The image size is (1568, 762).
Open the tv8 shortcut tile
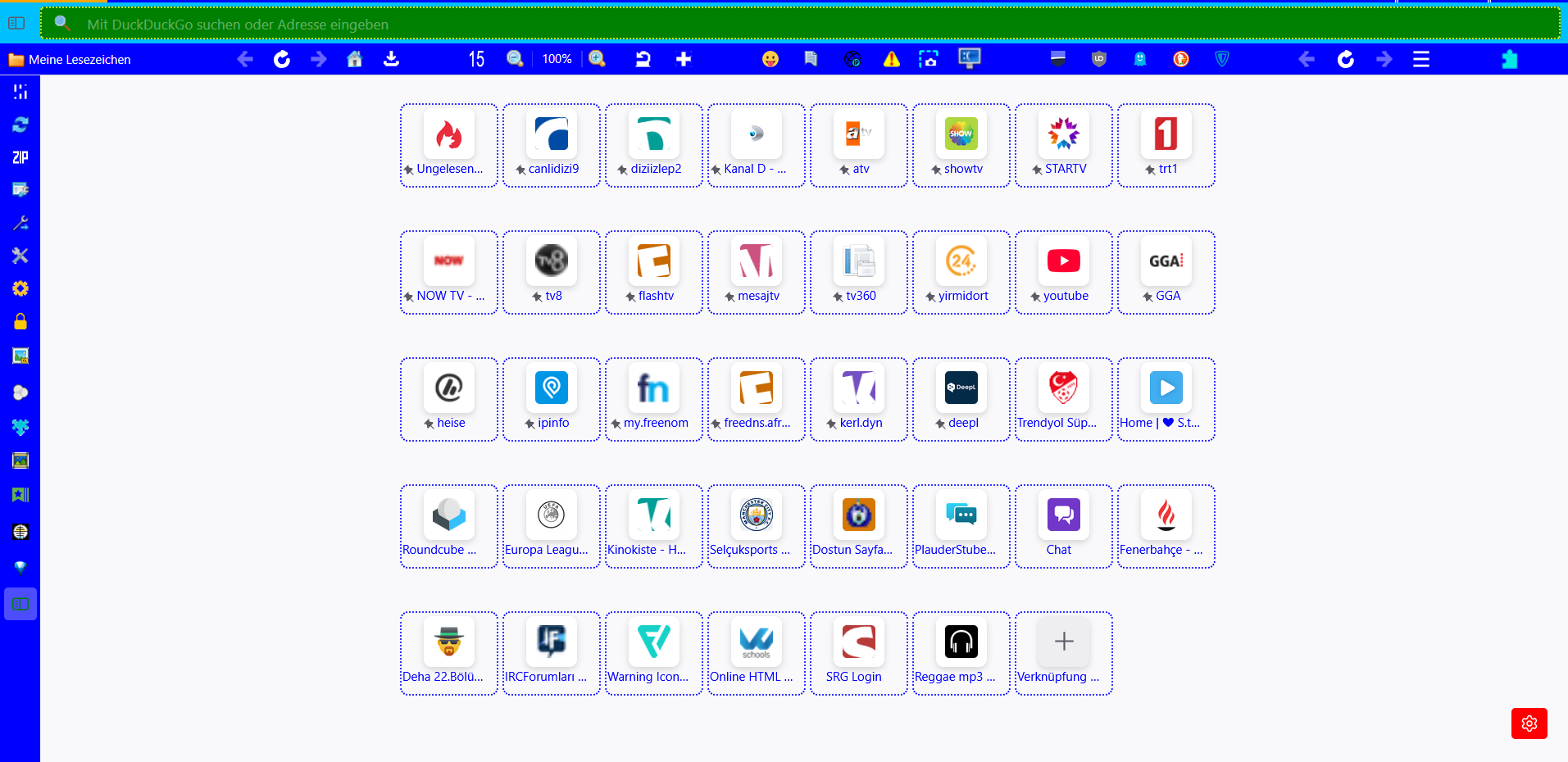pyautogui.click(x=552, y=272)
